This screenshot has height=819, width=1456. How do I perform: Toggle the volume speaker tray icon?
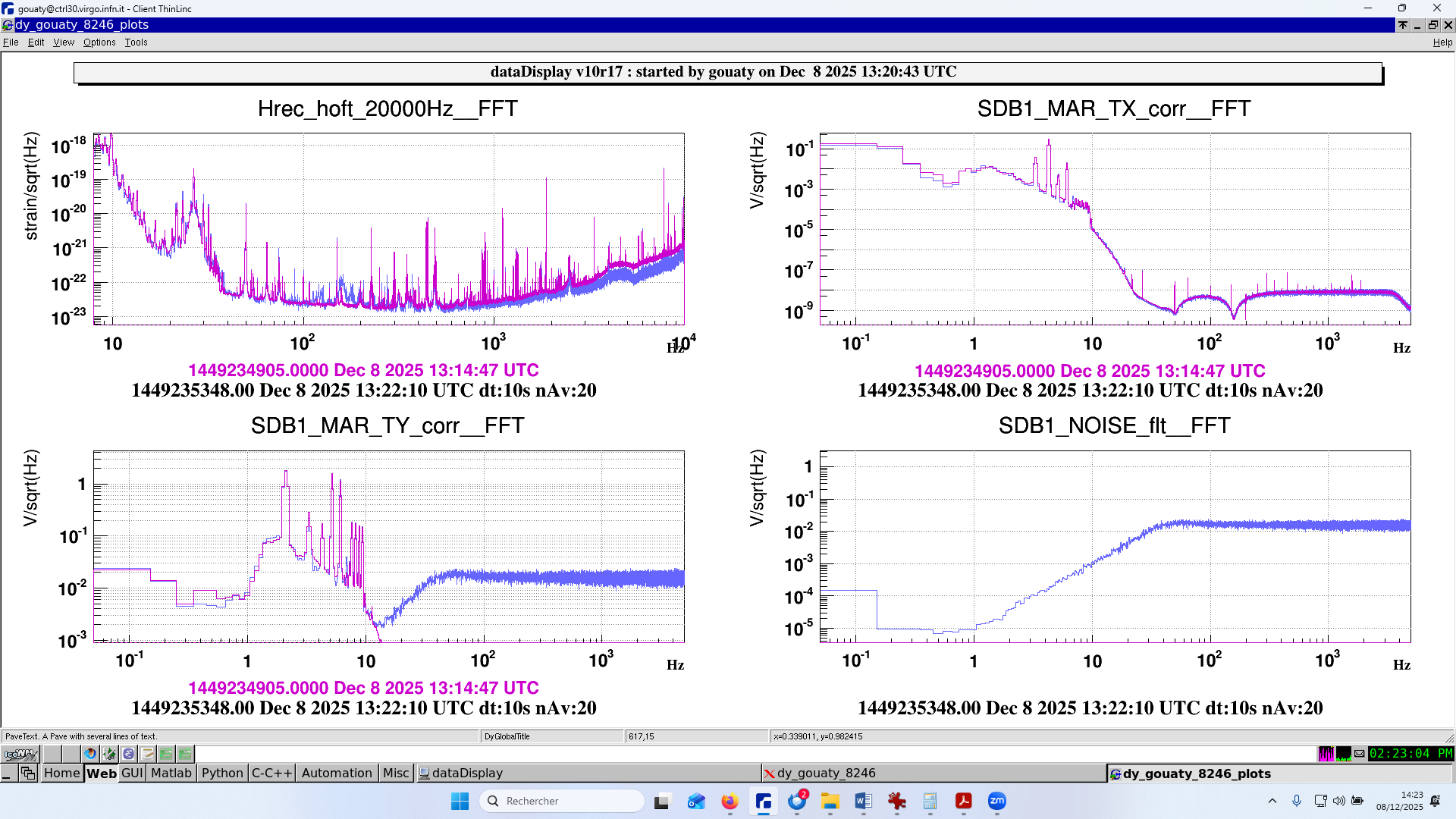pos(1338,801)
